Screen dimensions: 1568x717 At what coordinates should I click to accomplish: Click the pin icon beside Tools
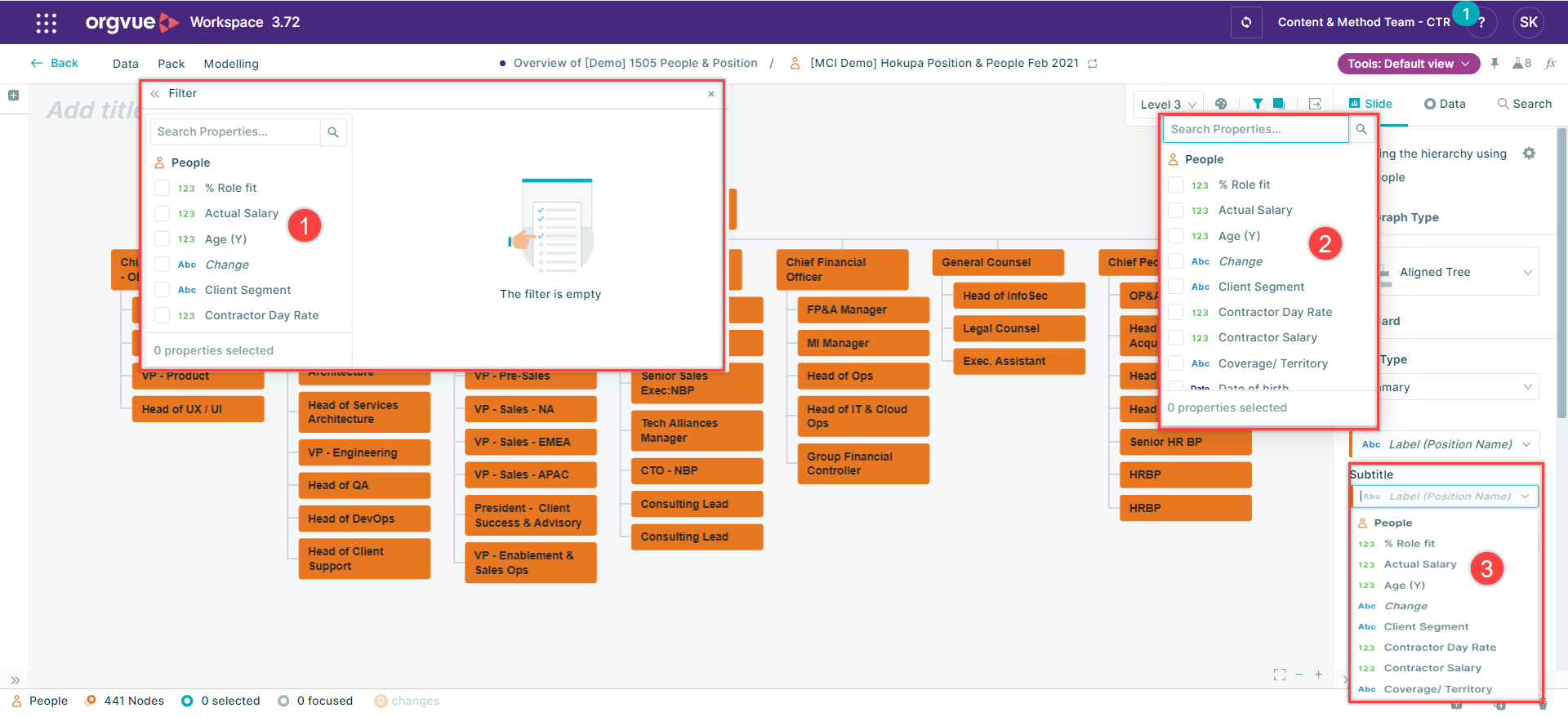click(x=1494, y=63)
